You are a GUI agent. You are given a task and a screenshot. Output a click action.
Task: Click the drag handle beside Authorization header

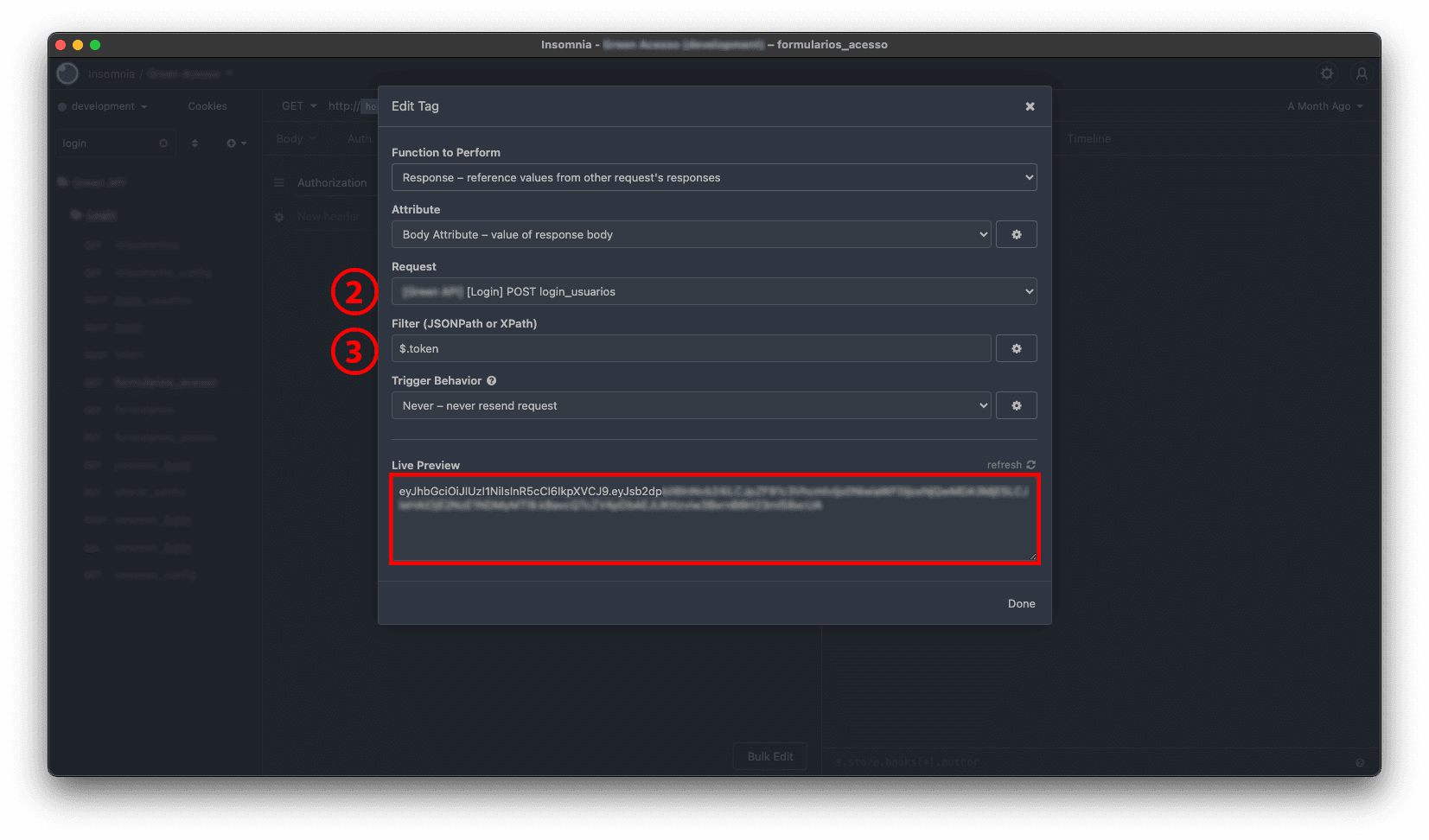coord(278,182)
